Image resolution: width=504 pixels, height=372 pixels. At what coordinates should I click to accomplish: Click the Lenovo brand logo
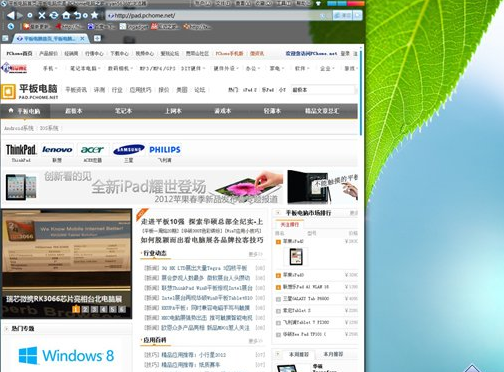click(57, 150)
